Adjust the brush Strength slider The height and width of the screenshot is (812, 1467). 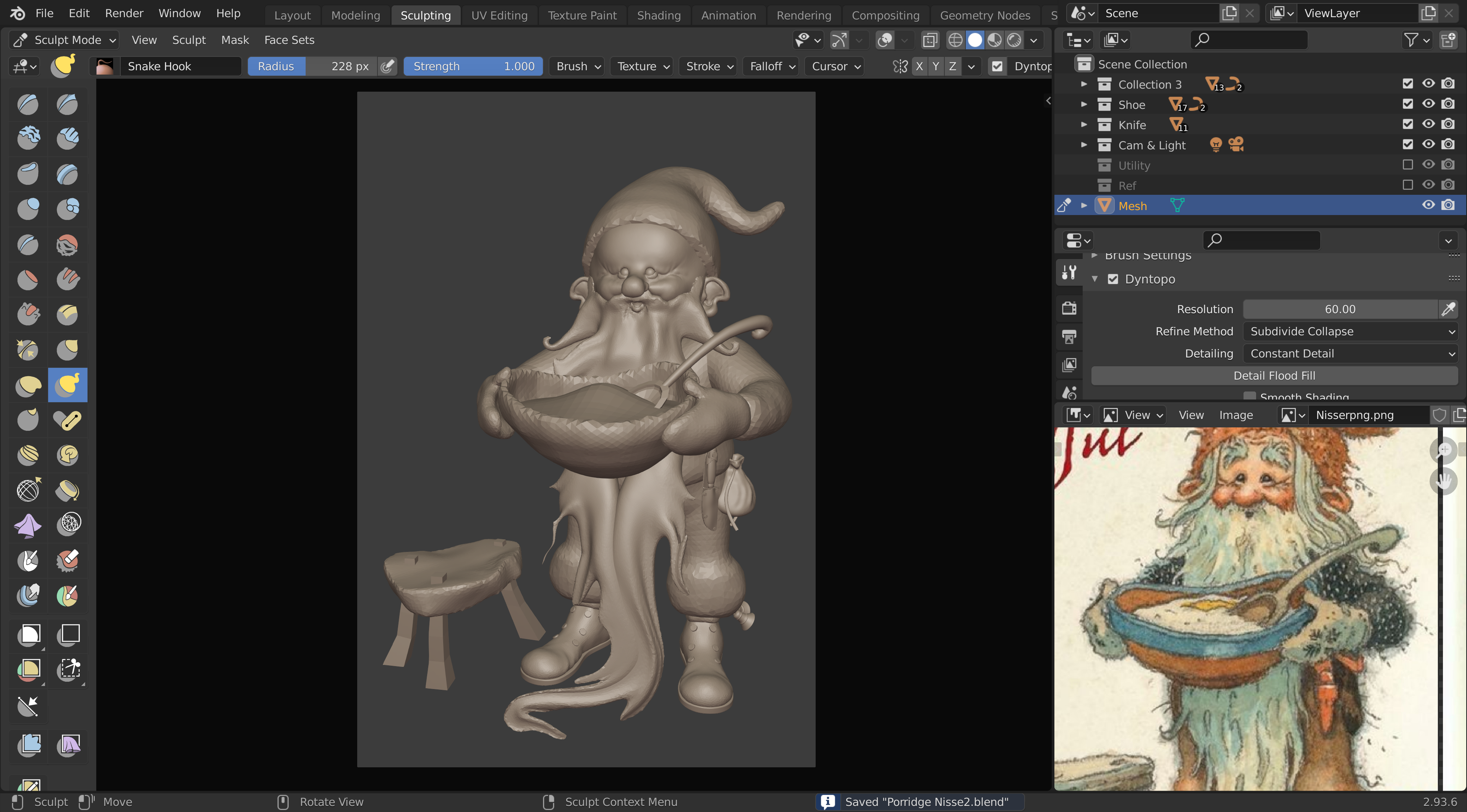[x=473, y=66]
